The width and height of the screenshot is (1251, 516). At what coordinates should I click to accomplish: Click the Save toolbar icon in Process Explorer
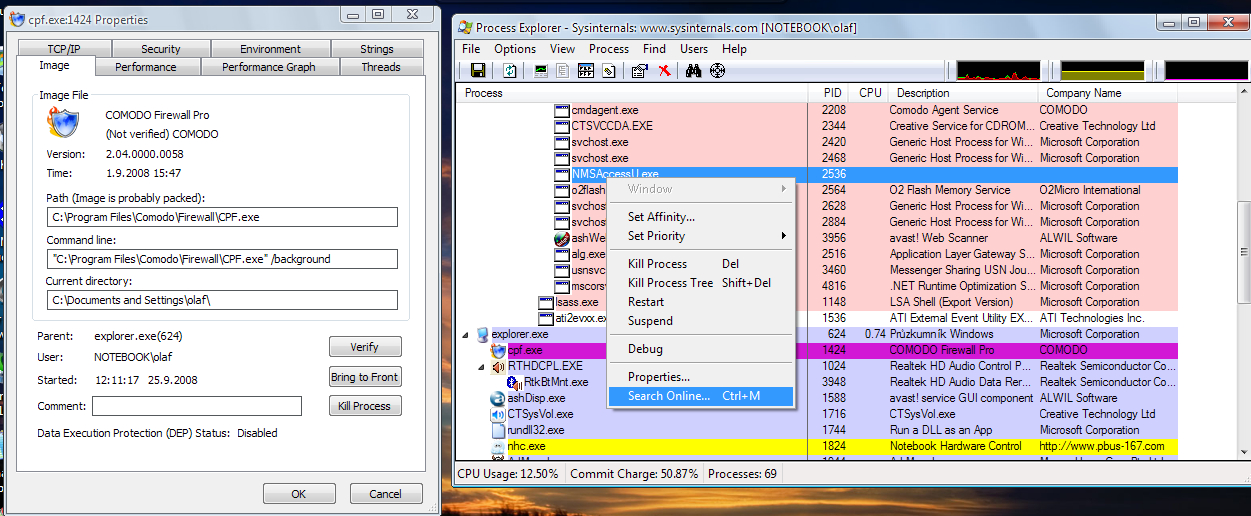click(x=478, y=70)
